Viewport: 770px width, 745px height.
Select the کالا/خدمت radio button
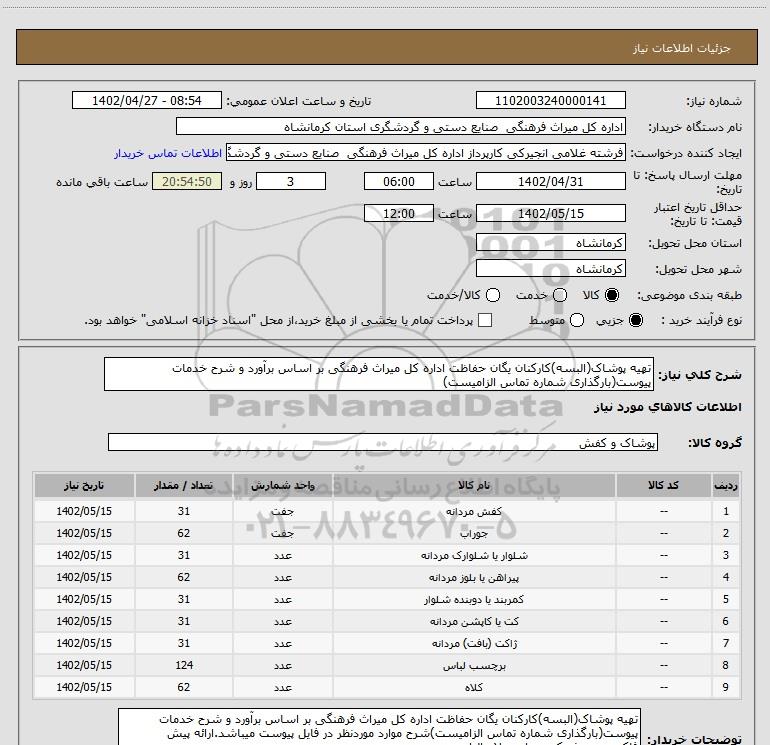(x=493, y=295)
